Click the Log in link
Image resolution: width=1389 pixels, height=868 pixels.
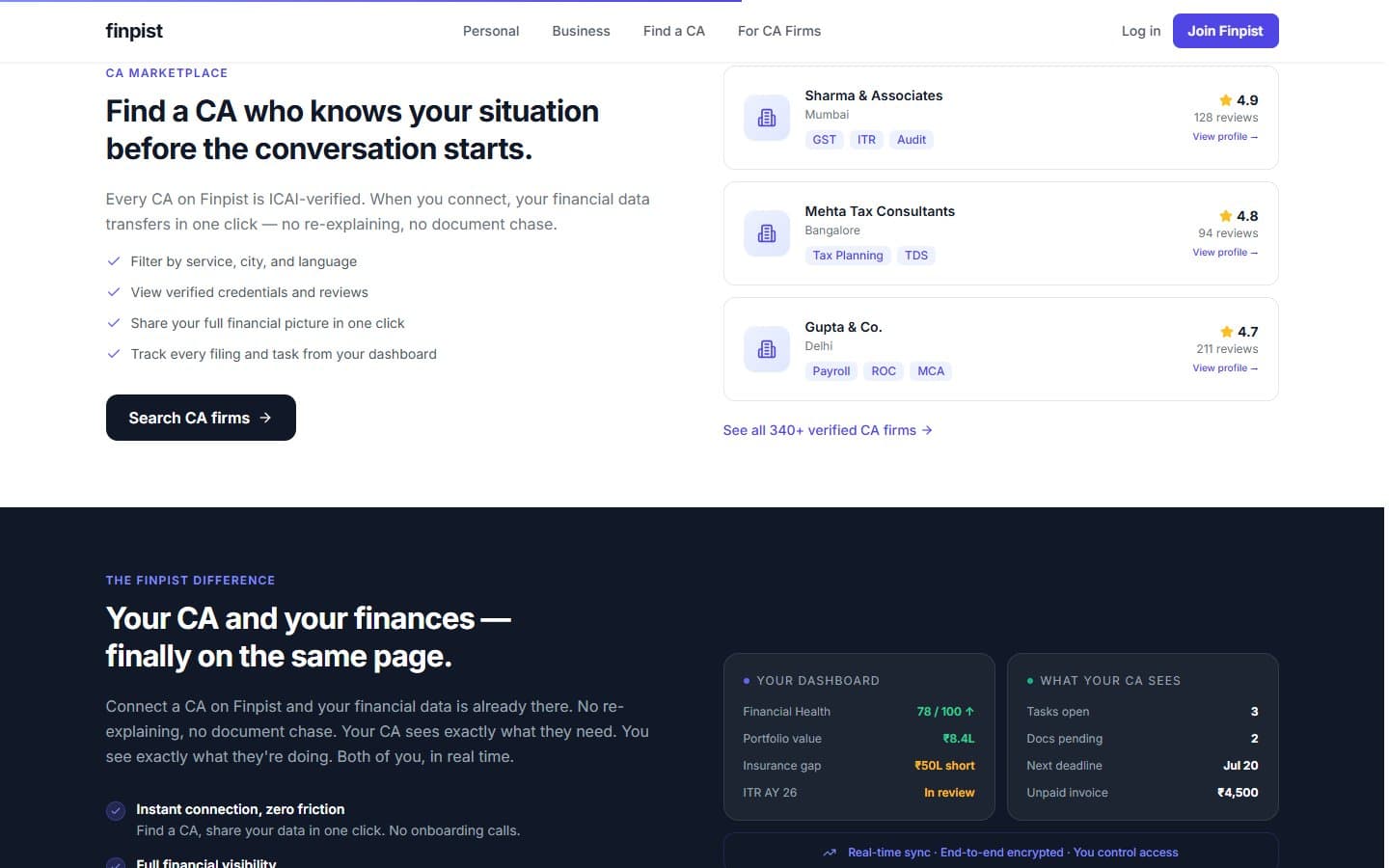coord(1141,31)
